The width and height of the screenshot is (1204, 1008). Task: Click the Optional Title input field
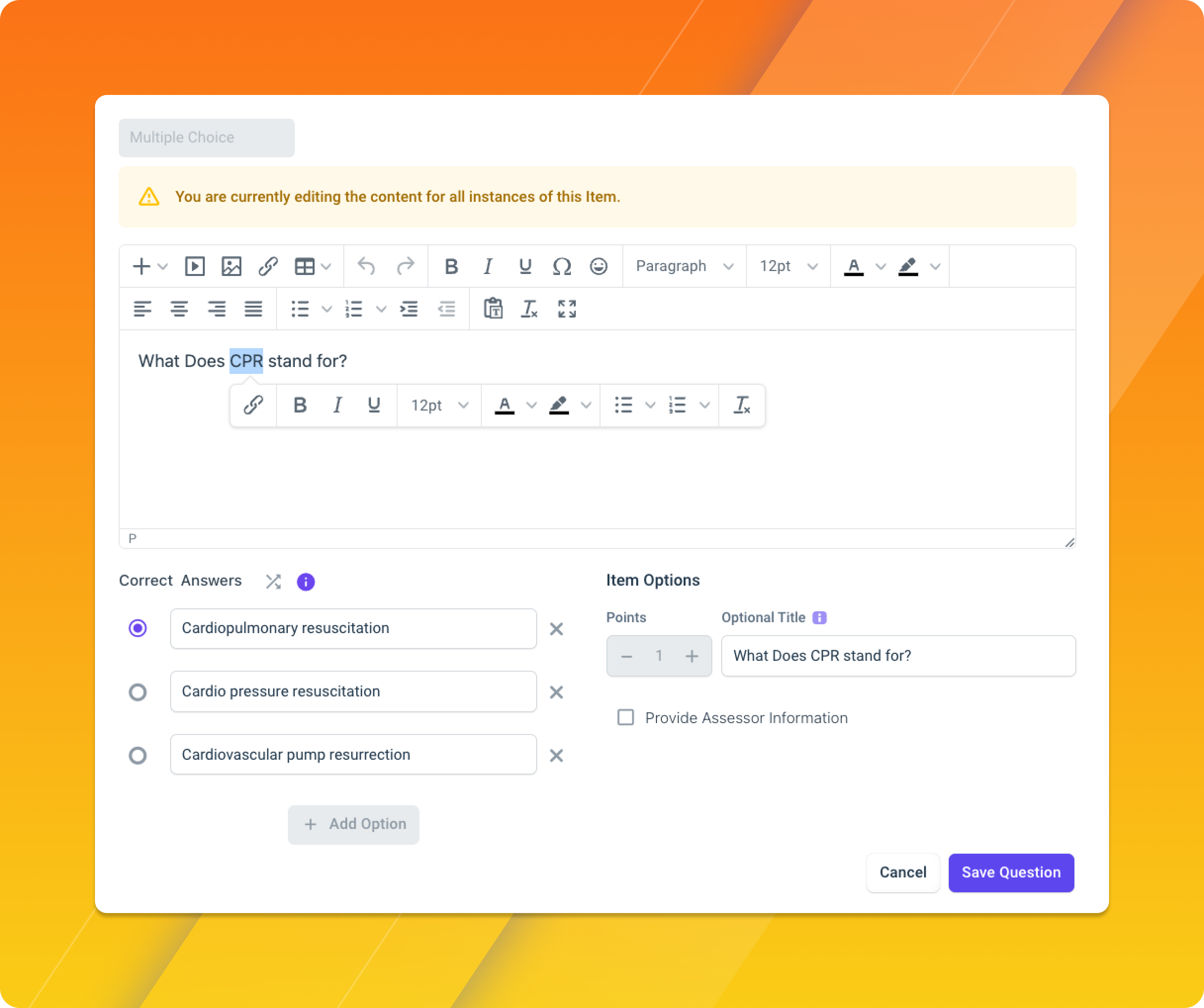pos(898,655)
